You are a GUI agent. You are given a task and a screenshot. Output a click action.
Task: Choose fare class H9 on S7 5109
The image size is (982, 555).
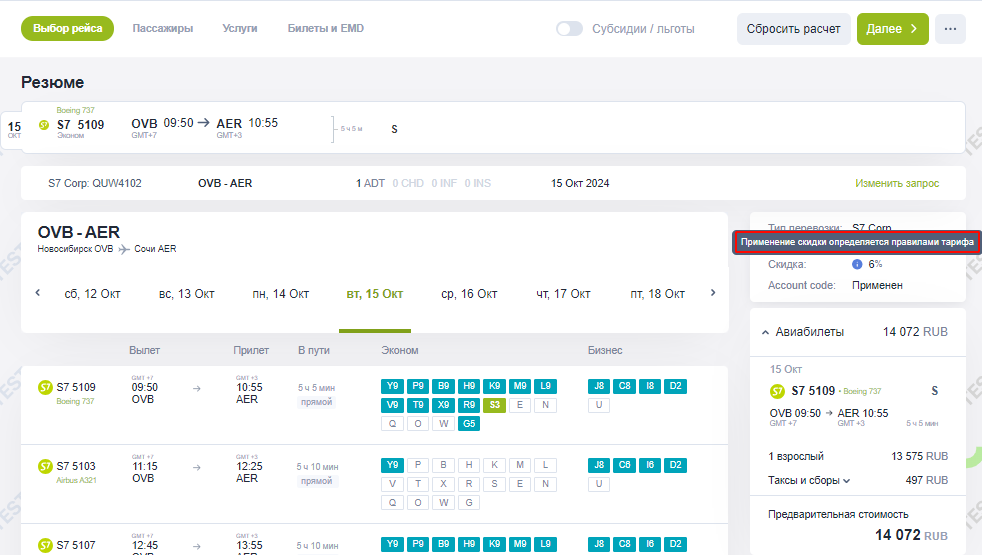click(x=469, y=386)
